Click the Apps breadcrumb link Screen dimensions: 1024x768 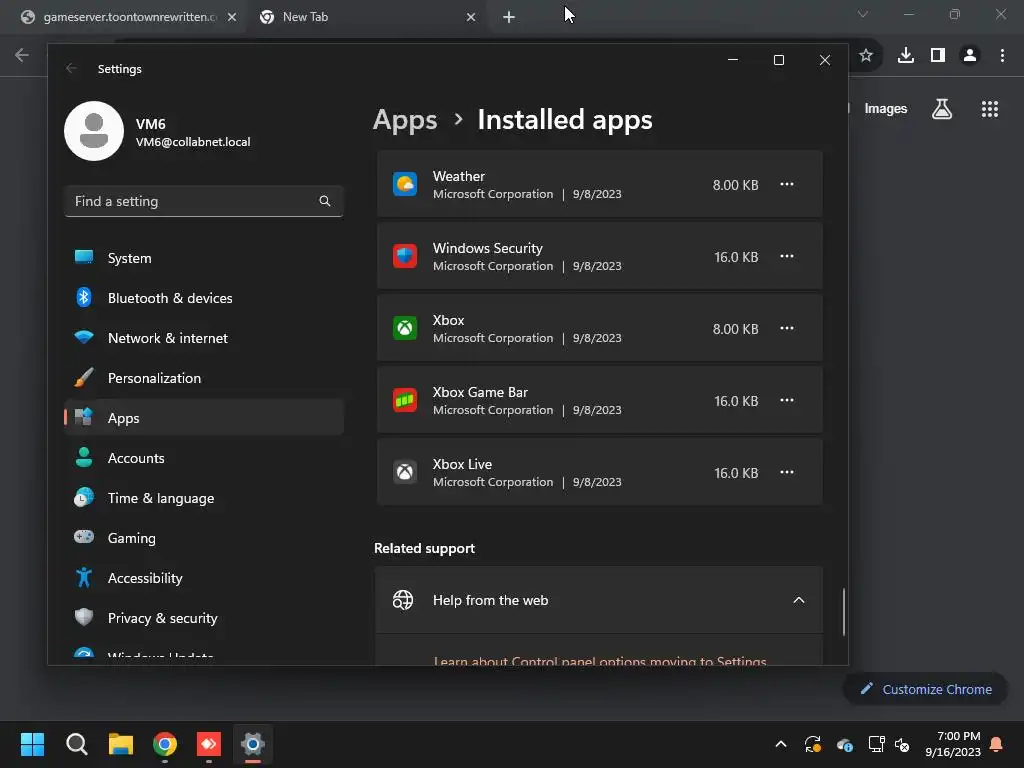click(405, 120)
